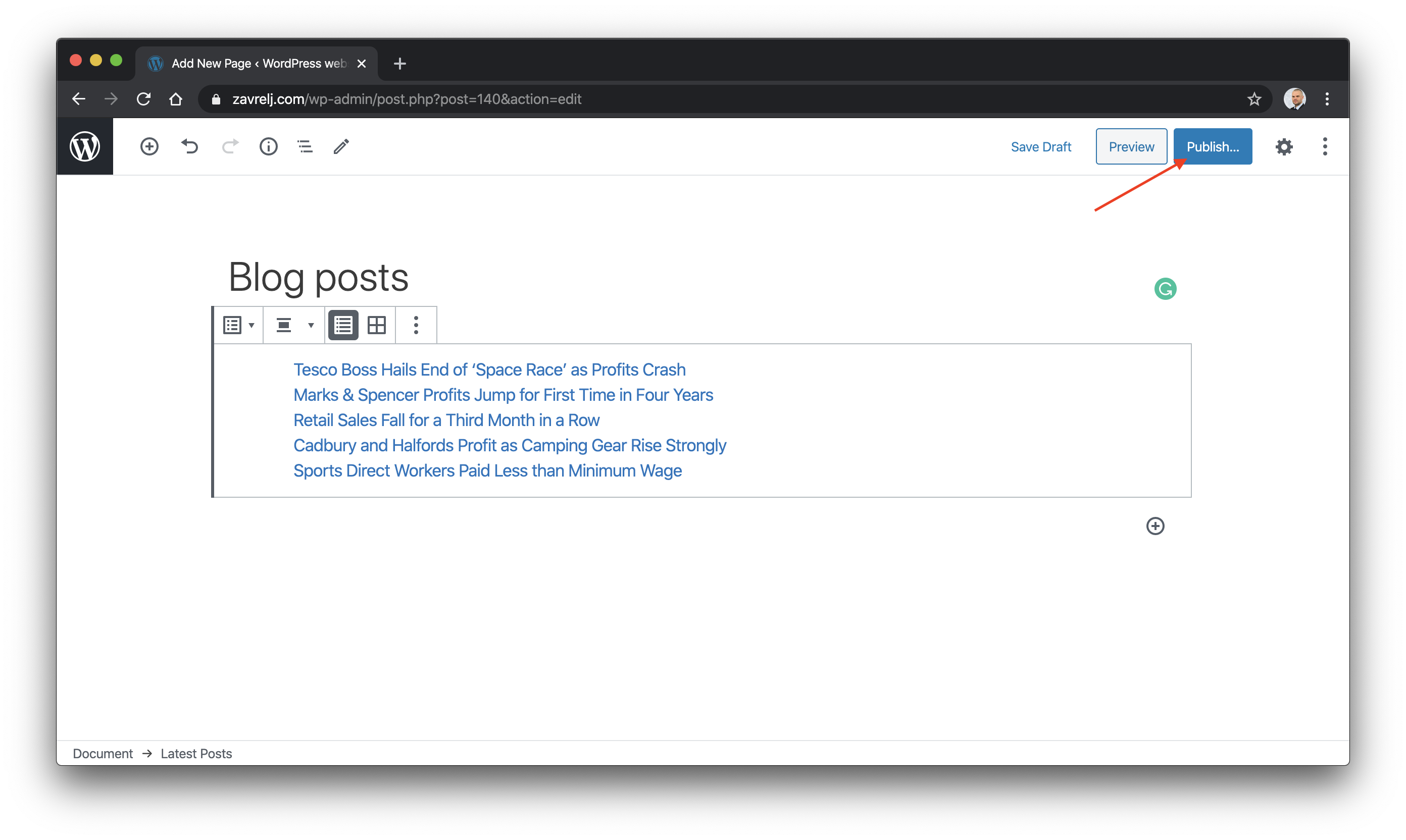Open the Chrome menu

click(x=1327, y=99)
